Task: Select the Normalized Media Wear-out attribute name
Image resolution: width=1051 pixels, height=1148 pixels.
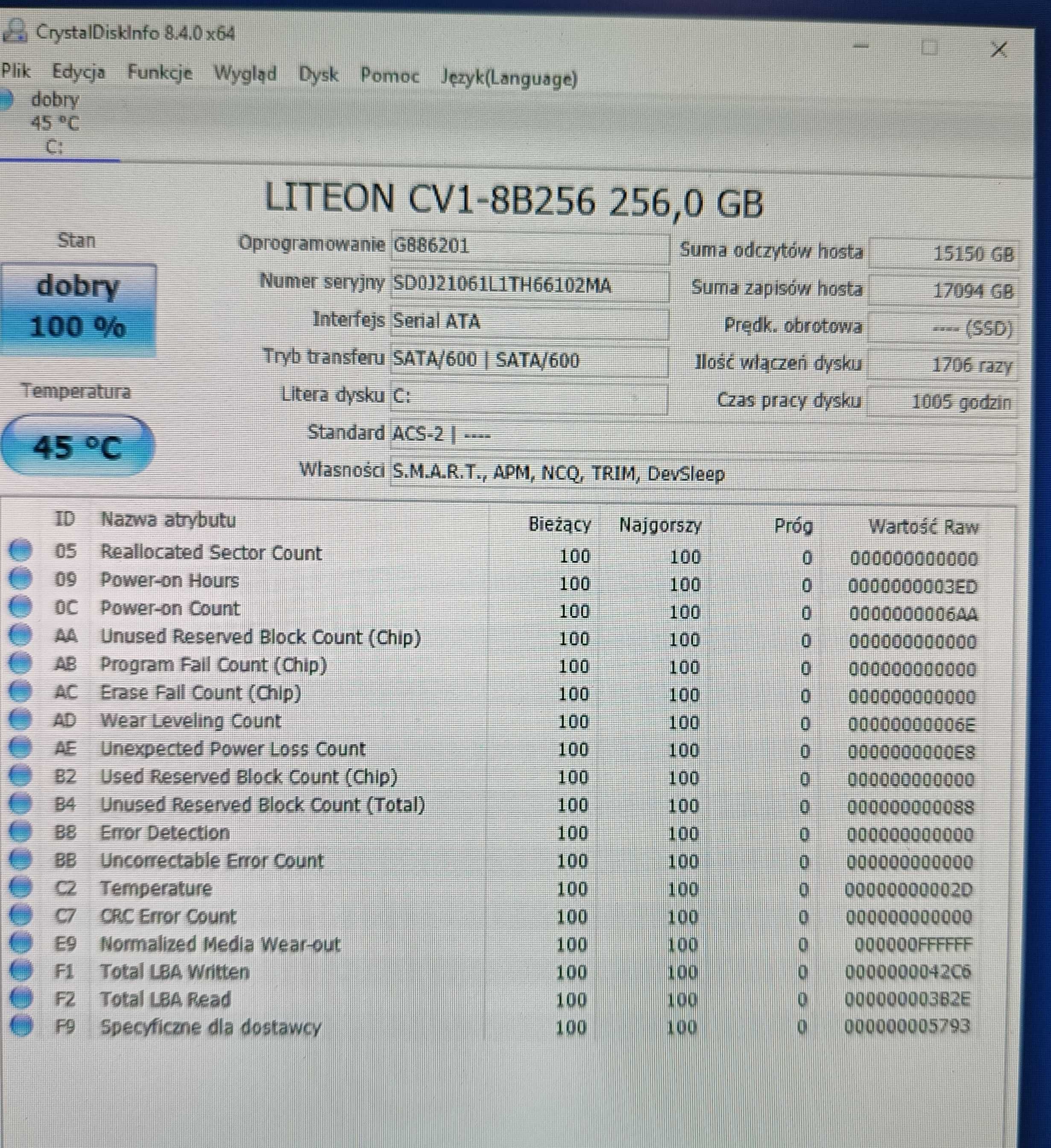Action: [x=220, y=944]
